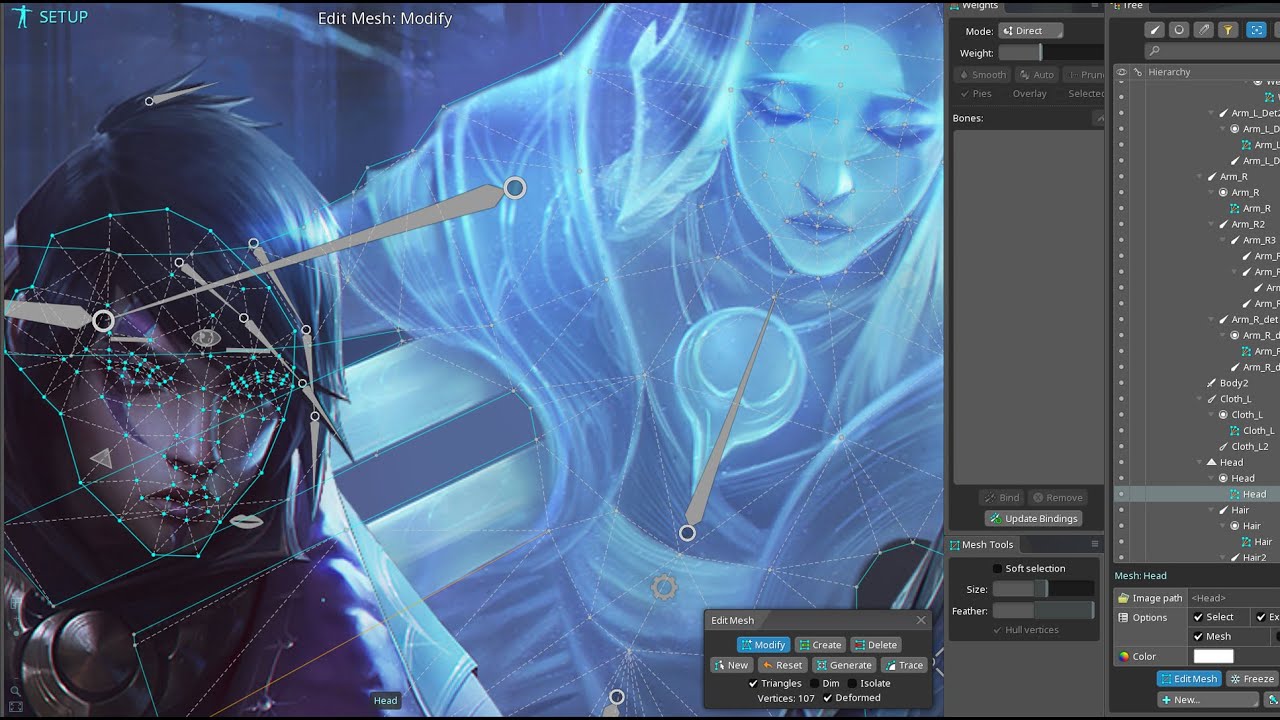Collapse the Arm_R3 bone in hierarchy
The width and height of the screenshot is (1280, 720).
[x=1223, y=240]
